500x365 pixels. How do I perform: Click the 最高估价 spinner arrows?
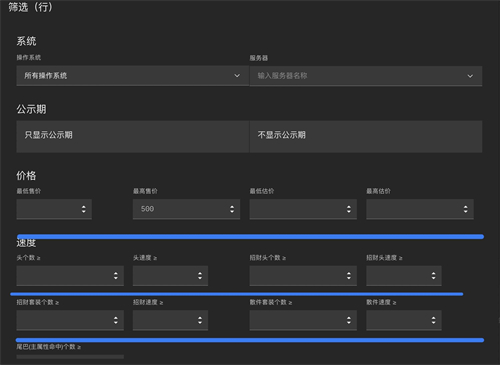tap(465, 209)
